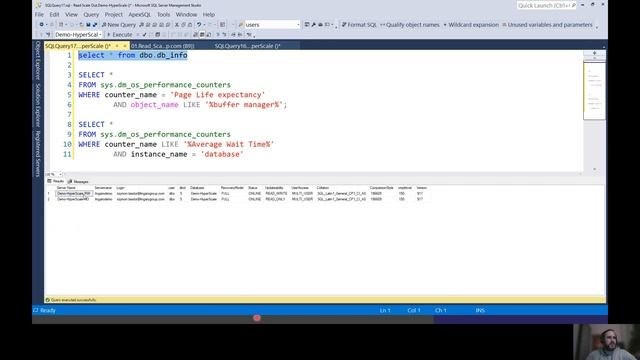This screenshot has height=360, width=640.
Task: Click the Parse checkmark icon
Action: [x=144, y=35]
